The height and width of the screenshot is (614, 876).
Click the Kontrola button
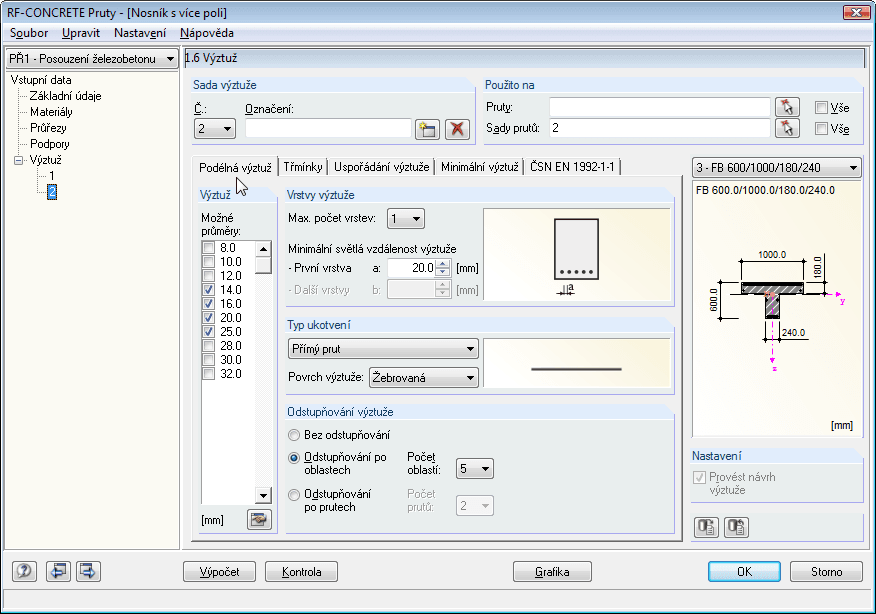(302, 572)
